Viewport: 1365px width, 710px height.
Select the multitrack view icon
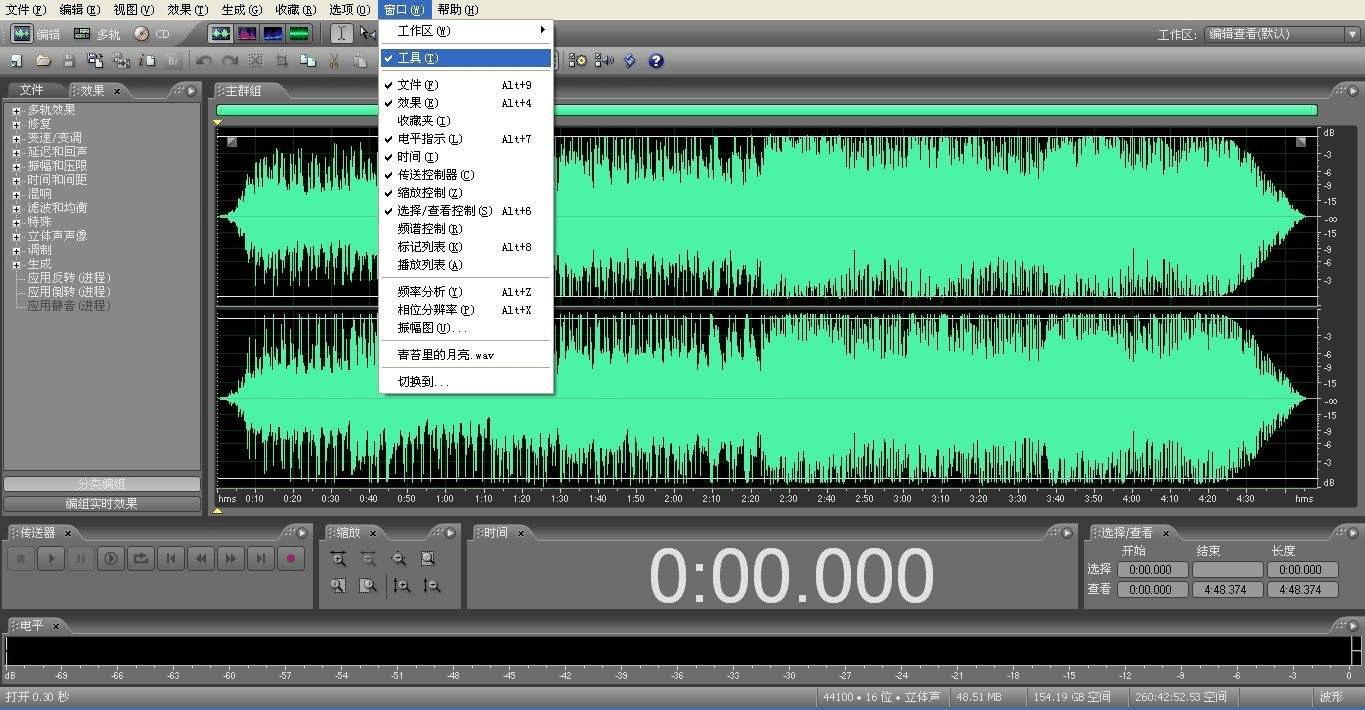(x=82, y=34)
